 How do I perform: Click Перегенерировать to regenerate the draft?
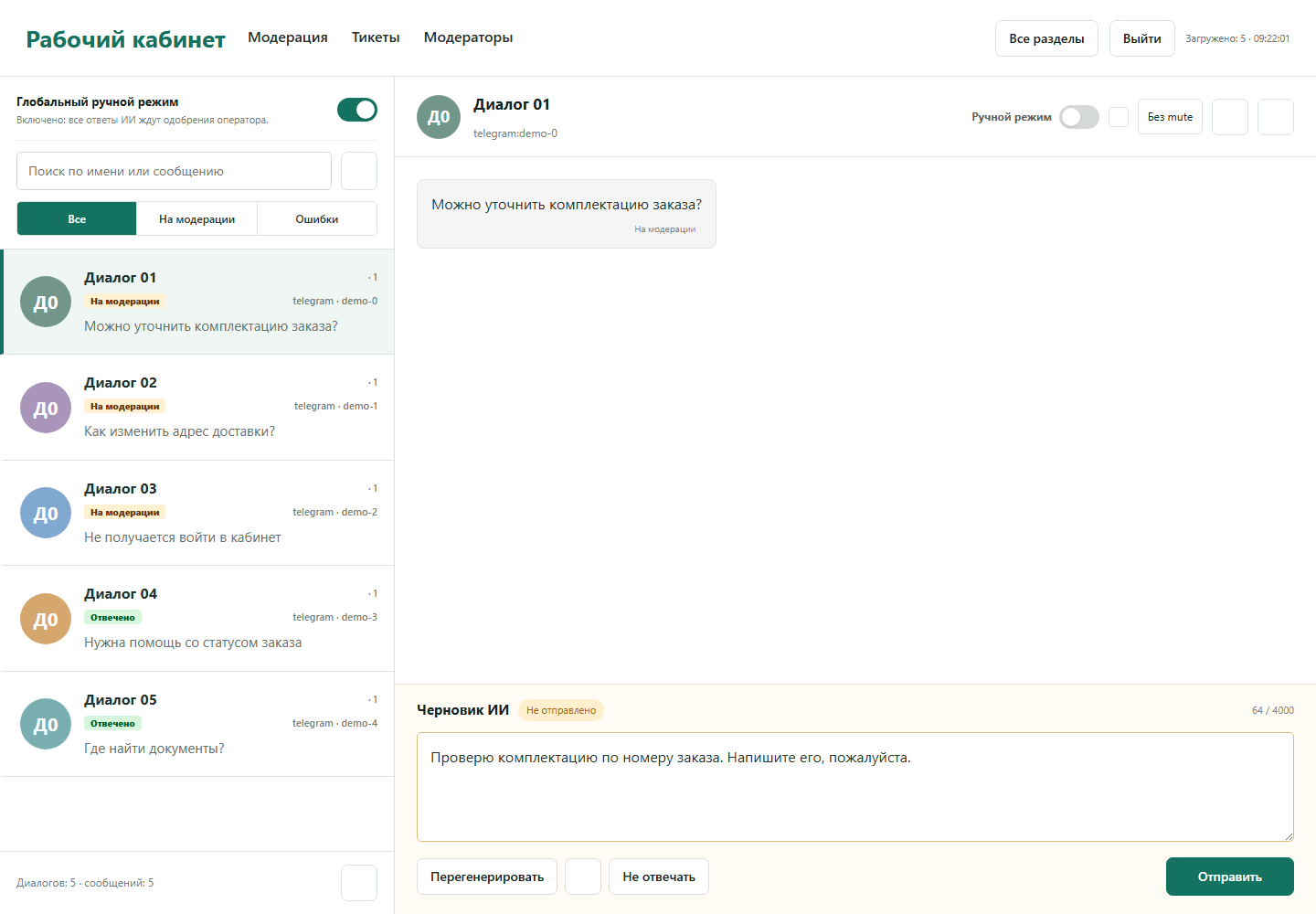coord(487,877)
